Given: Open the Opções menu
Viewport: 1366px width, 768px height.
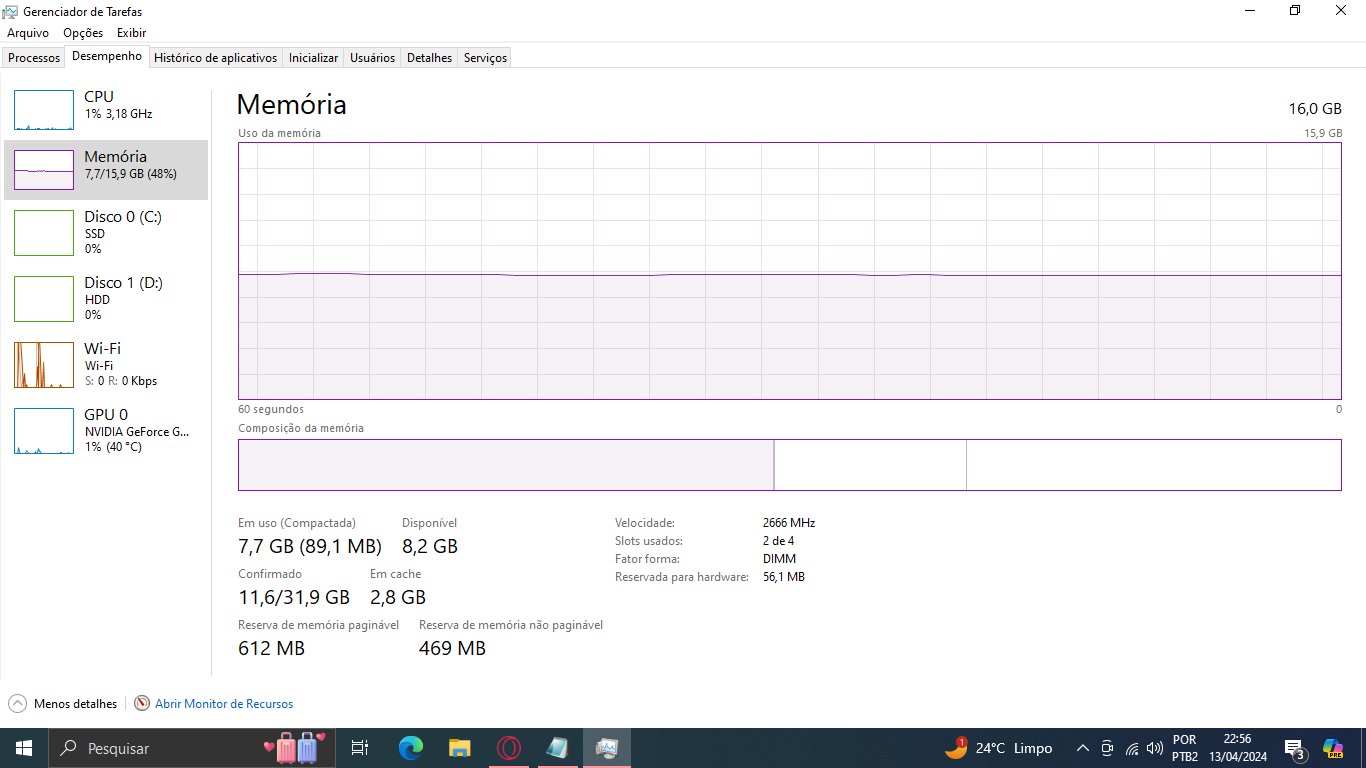Looking at the screenshot, I should point(83,33).
